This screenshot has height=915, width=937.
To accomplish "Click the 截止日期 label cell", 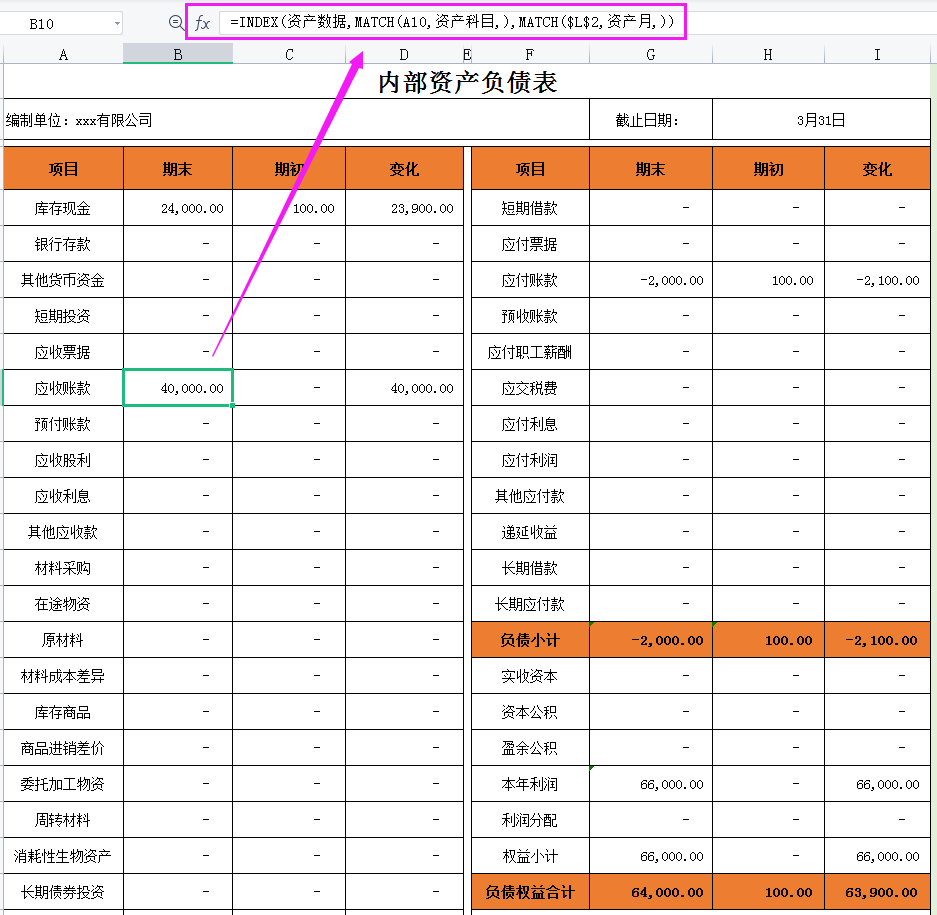I will pos(649,118).
